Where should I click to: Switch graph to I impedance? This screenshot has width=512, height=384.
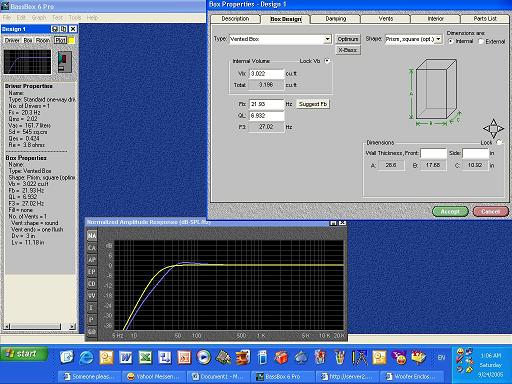point(92,308)
